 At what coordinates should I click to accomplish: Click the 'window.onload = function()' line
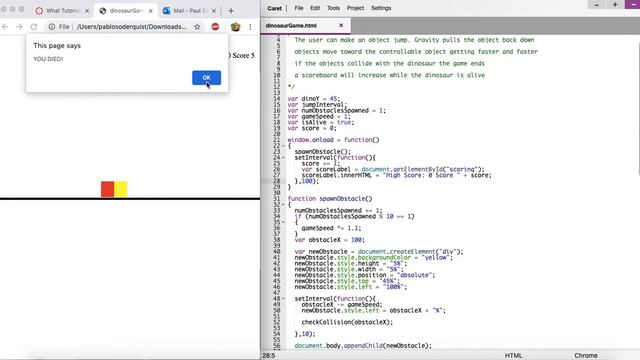click(333, 140)
